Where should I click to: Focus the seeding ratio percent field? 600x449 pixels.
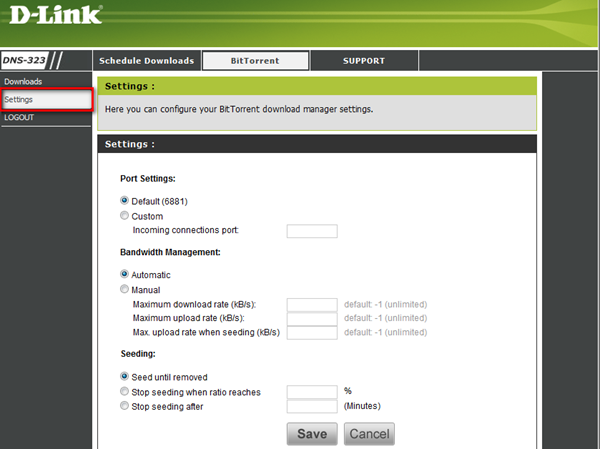coord(312,392)
